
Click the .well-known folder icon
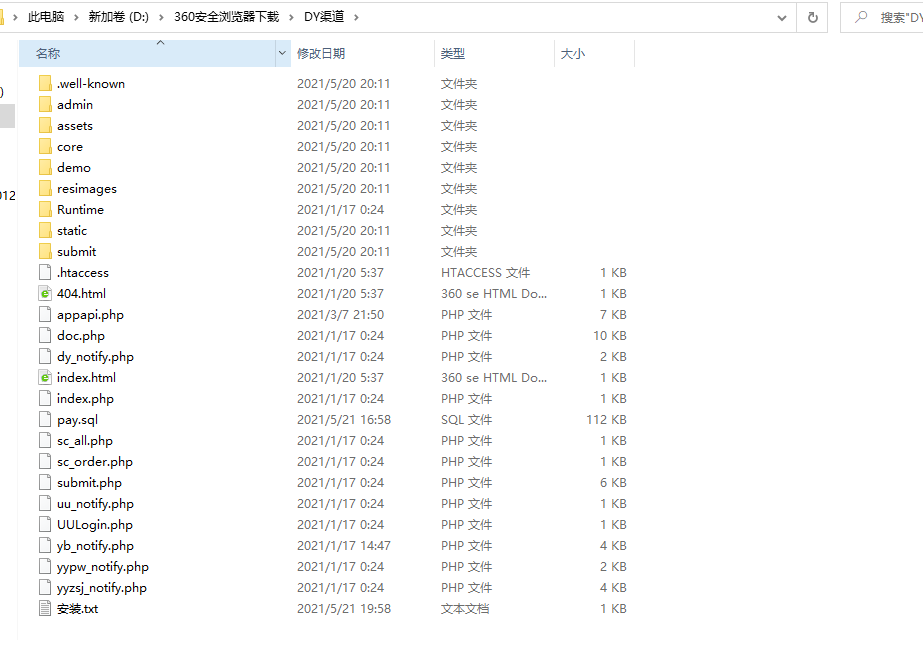[45, 84]
